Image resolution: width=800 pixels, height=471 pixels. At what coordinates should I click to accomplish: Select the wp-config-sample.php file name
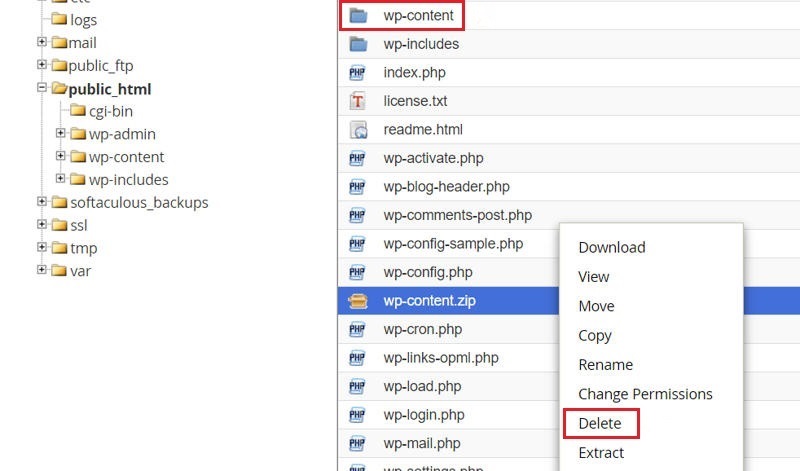point(453,244)
